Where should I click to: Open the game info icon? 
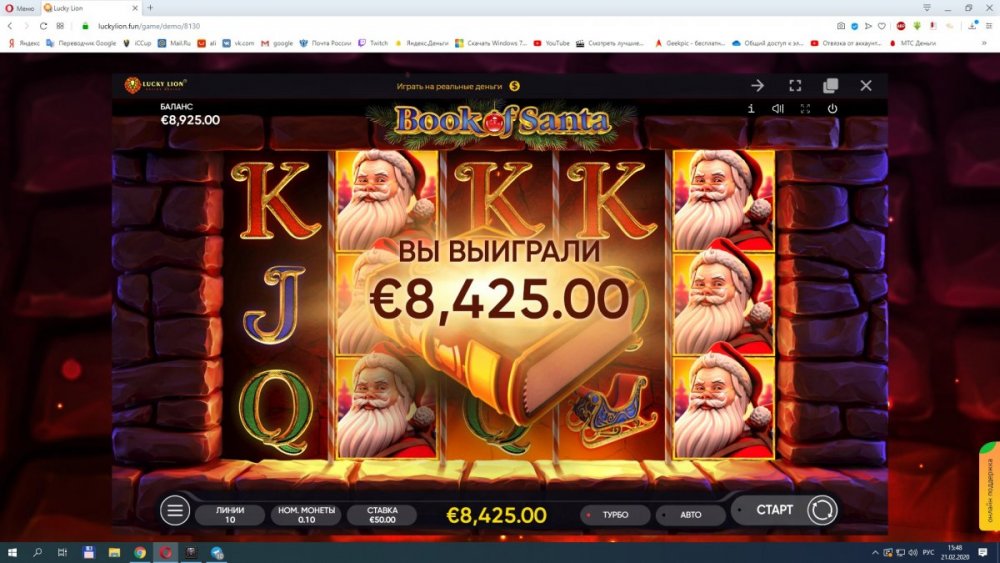click(x=751, y=108)
